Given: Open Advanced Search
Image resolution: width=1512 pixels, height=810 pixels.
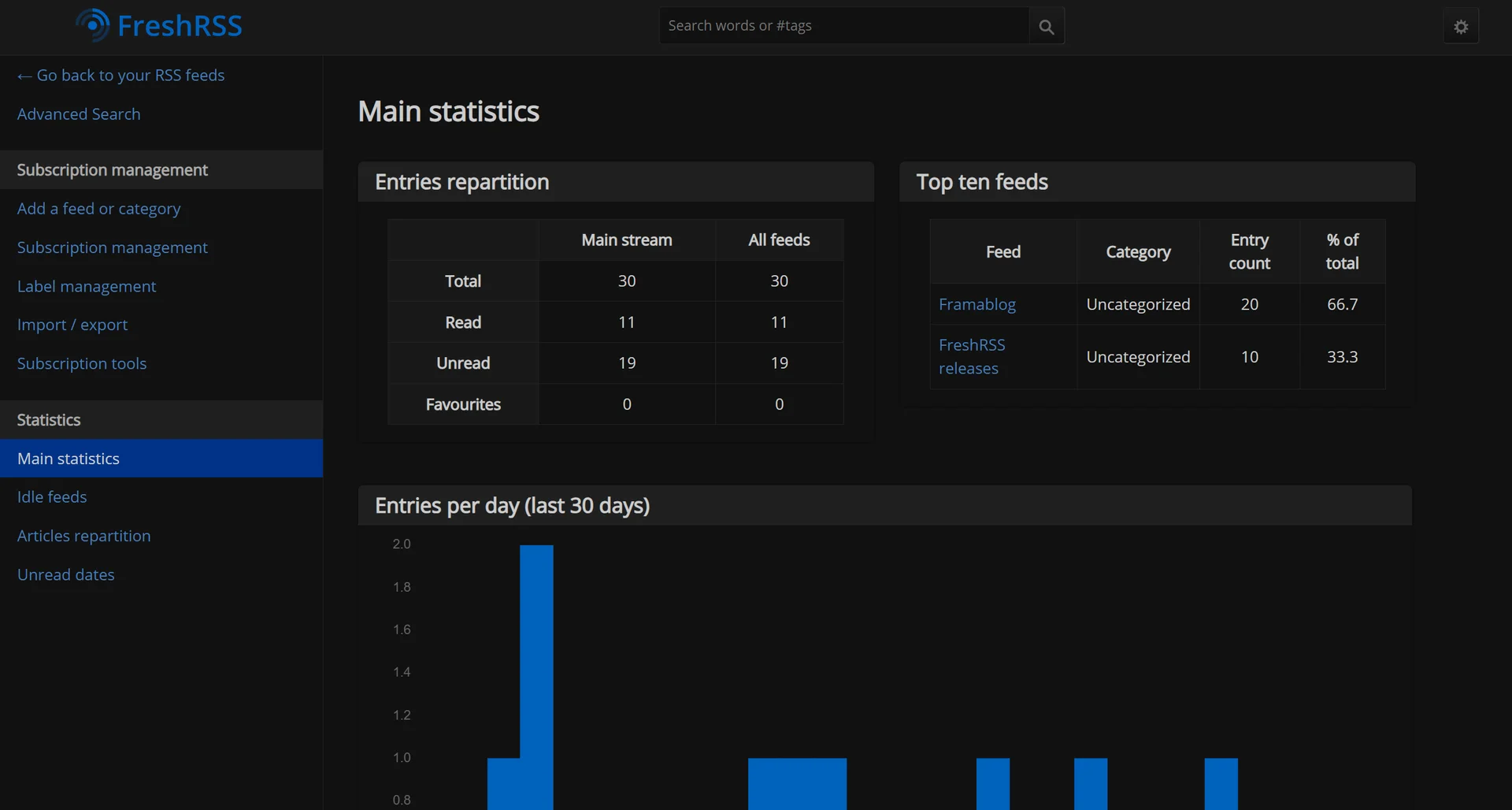Looking at the screenshot, I should tap(79, 114).
